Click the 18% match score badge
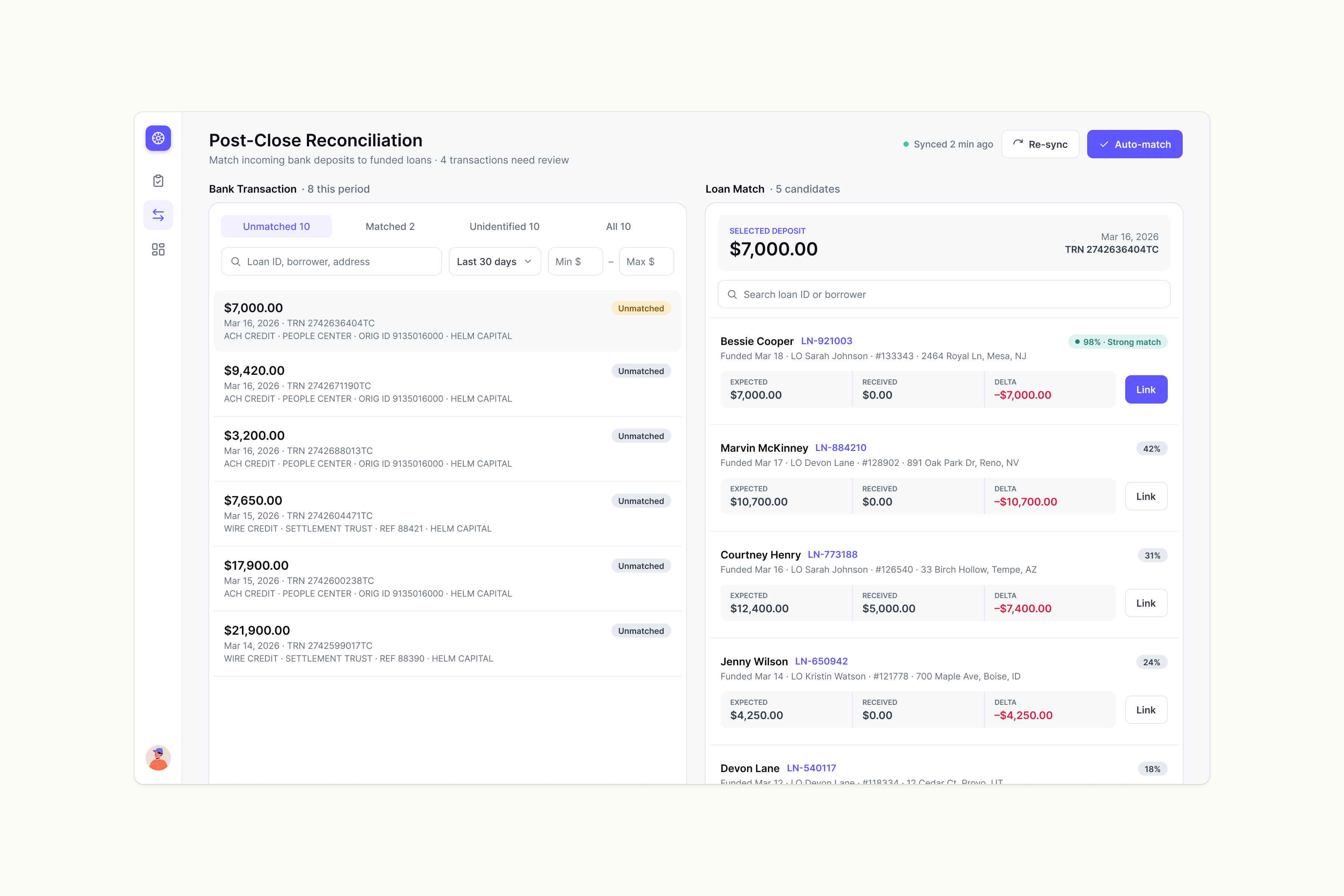Viewport: 1344px width, 896px height. coord(1152,769)
